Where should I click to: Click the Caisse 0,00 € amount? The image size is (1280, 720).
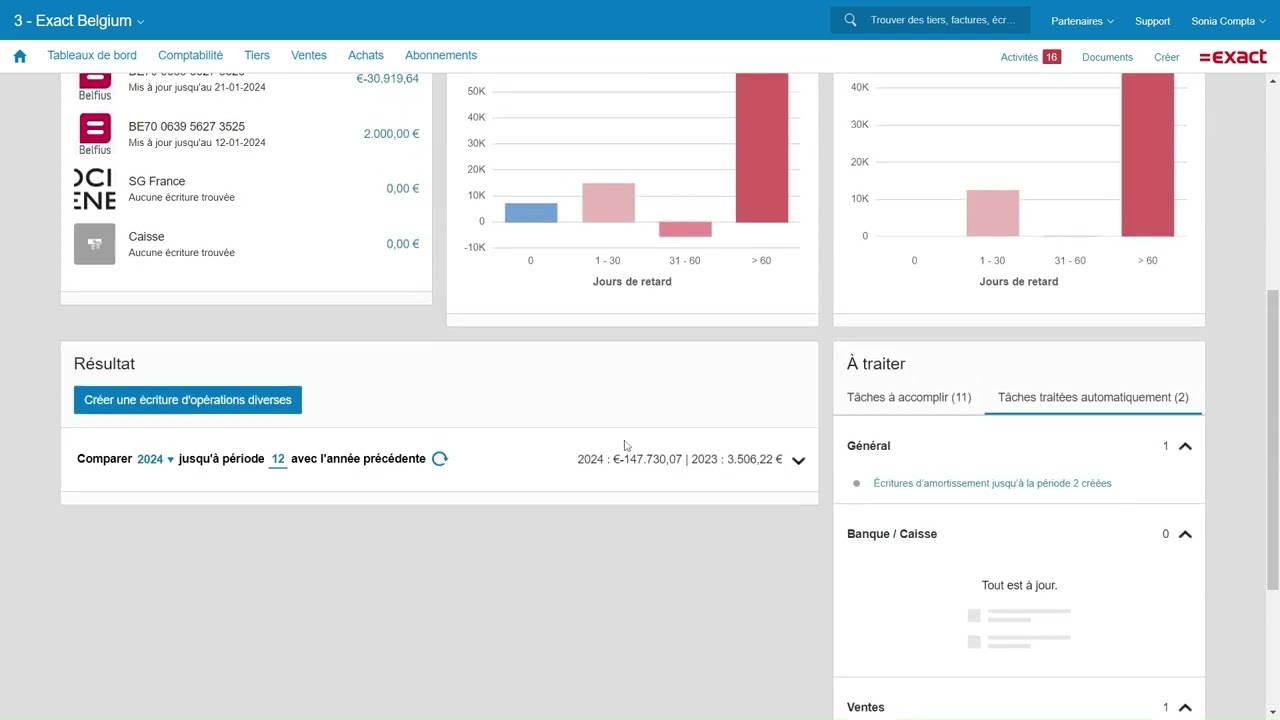coord(403,244)
